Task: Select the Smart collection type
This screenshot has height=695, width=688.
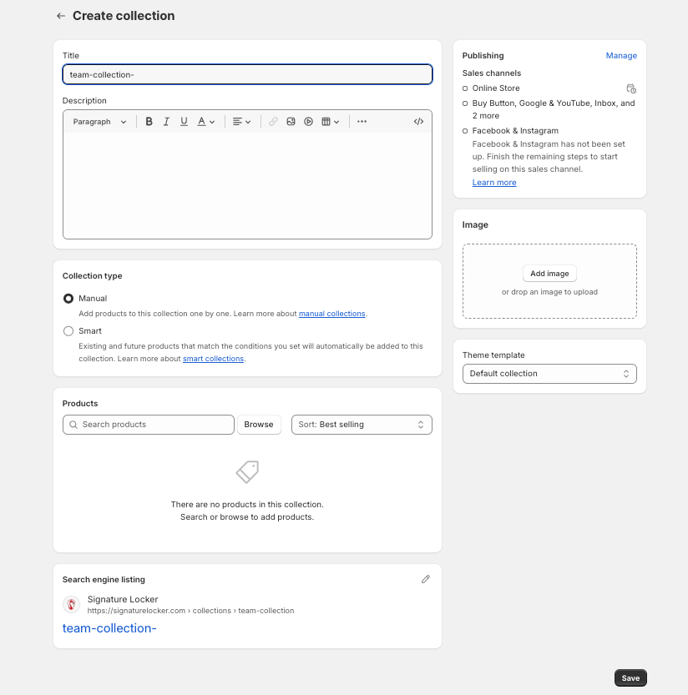Action: [x=68, y=331]
